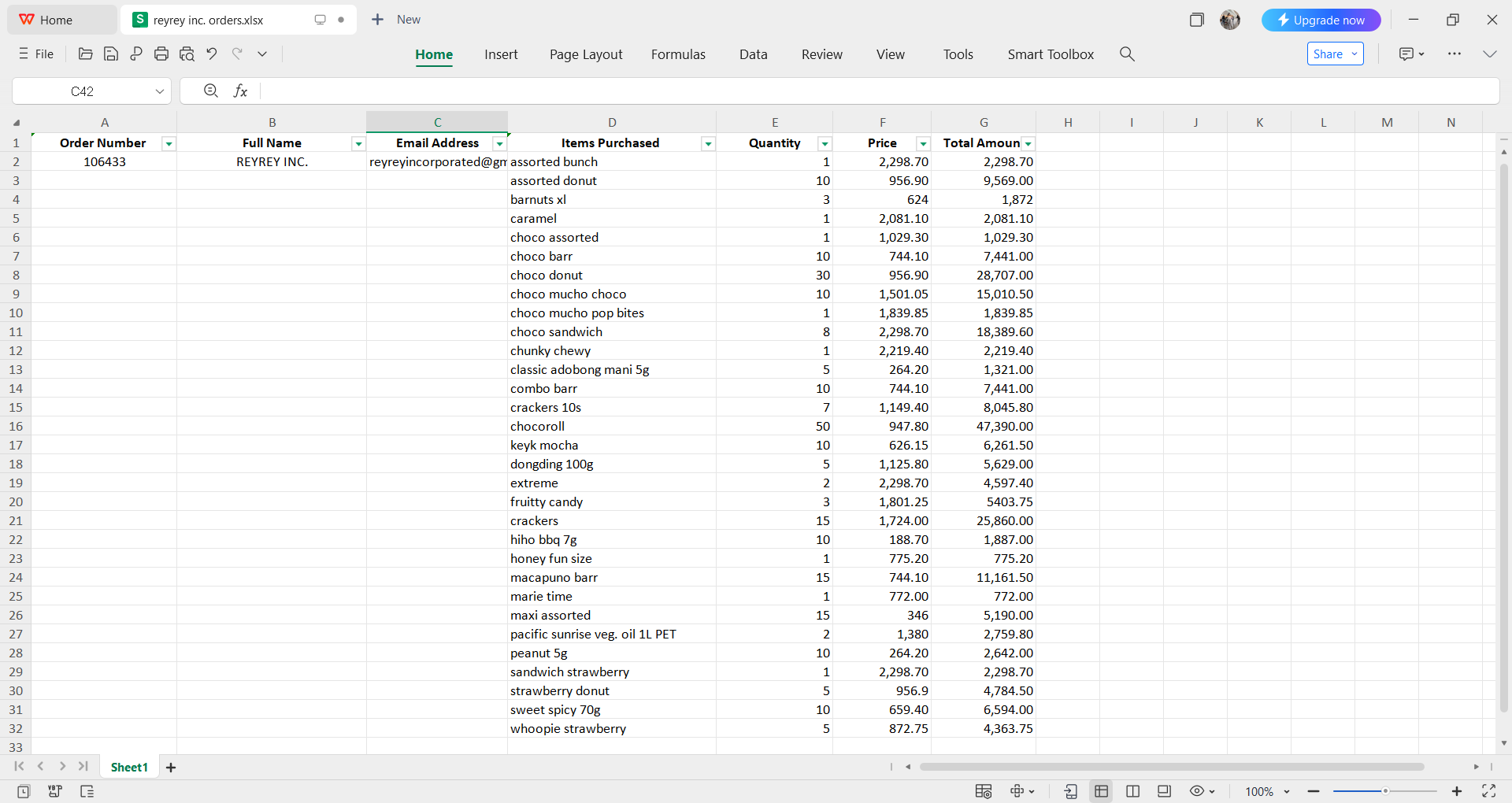This screenshot has height=803, width=1512.
Task: Click the backup history icon in status bar
Action: pos(24,791)
